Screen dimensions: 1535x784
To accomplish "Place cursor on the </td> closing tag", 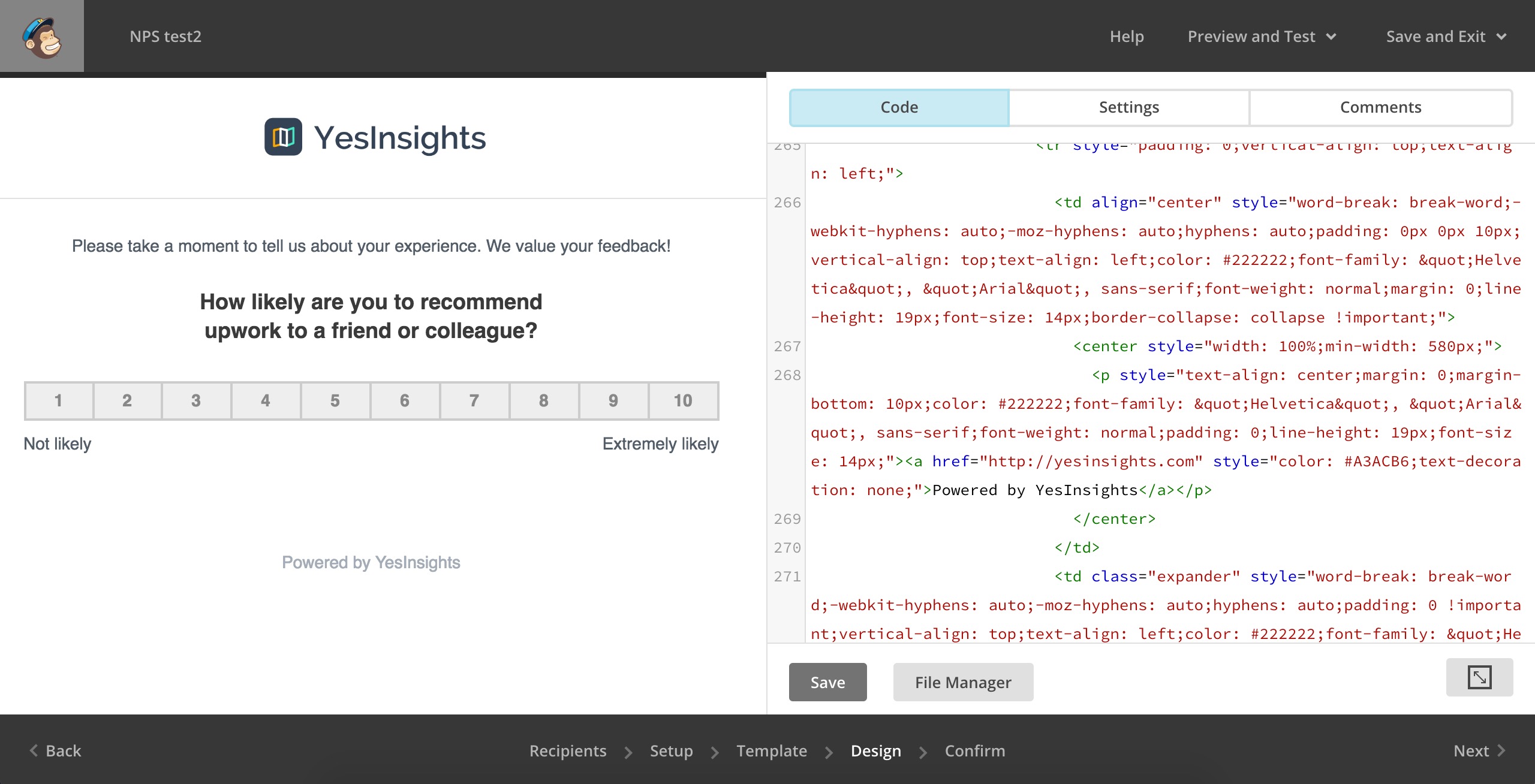I will click(1077, 548).
